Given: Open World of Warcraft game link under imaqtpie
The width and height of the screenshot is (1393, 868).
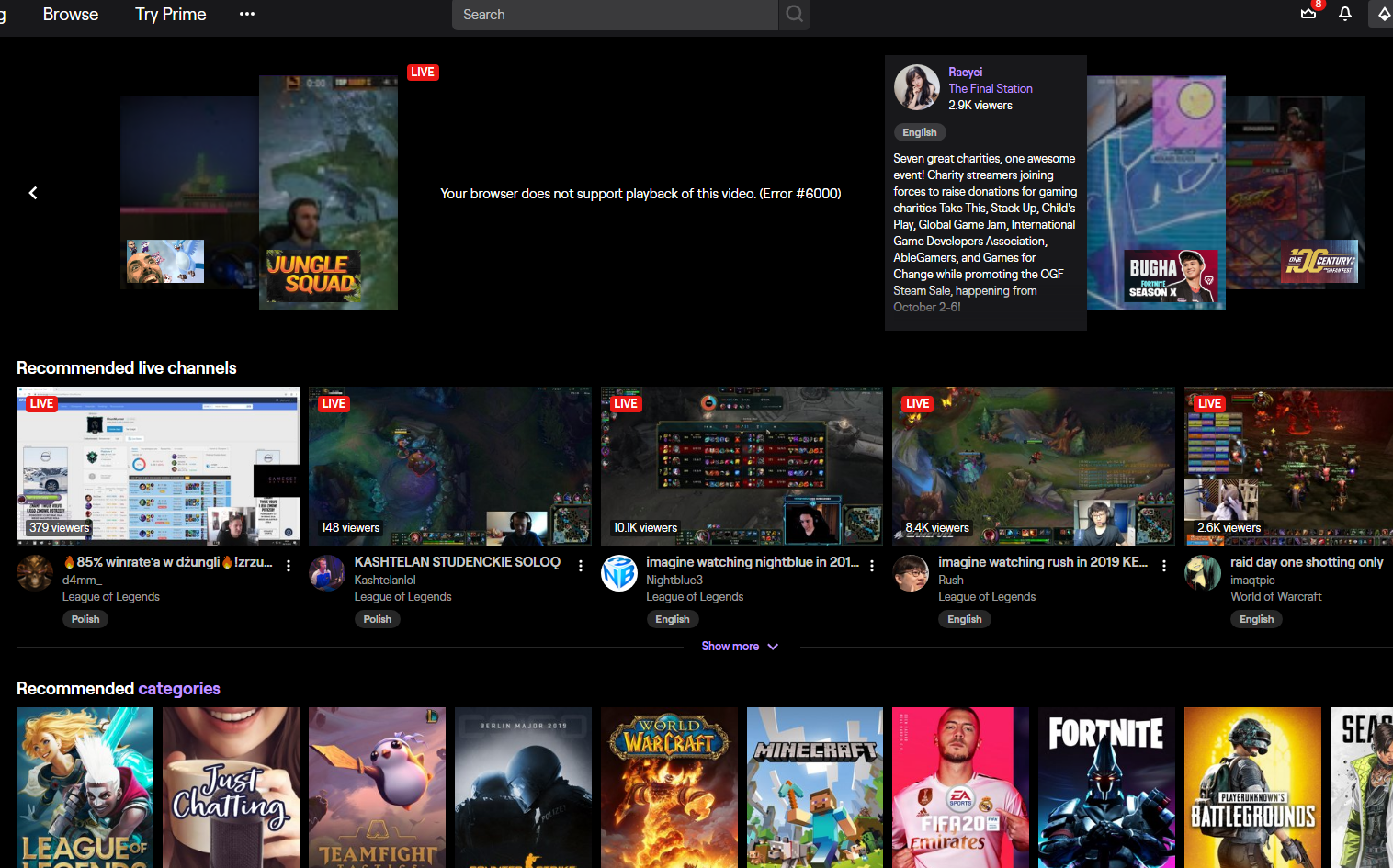Looking at the screenshot, I should pos(1276,597).
